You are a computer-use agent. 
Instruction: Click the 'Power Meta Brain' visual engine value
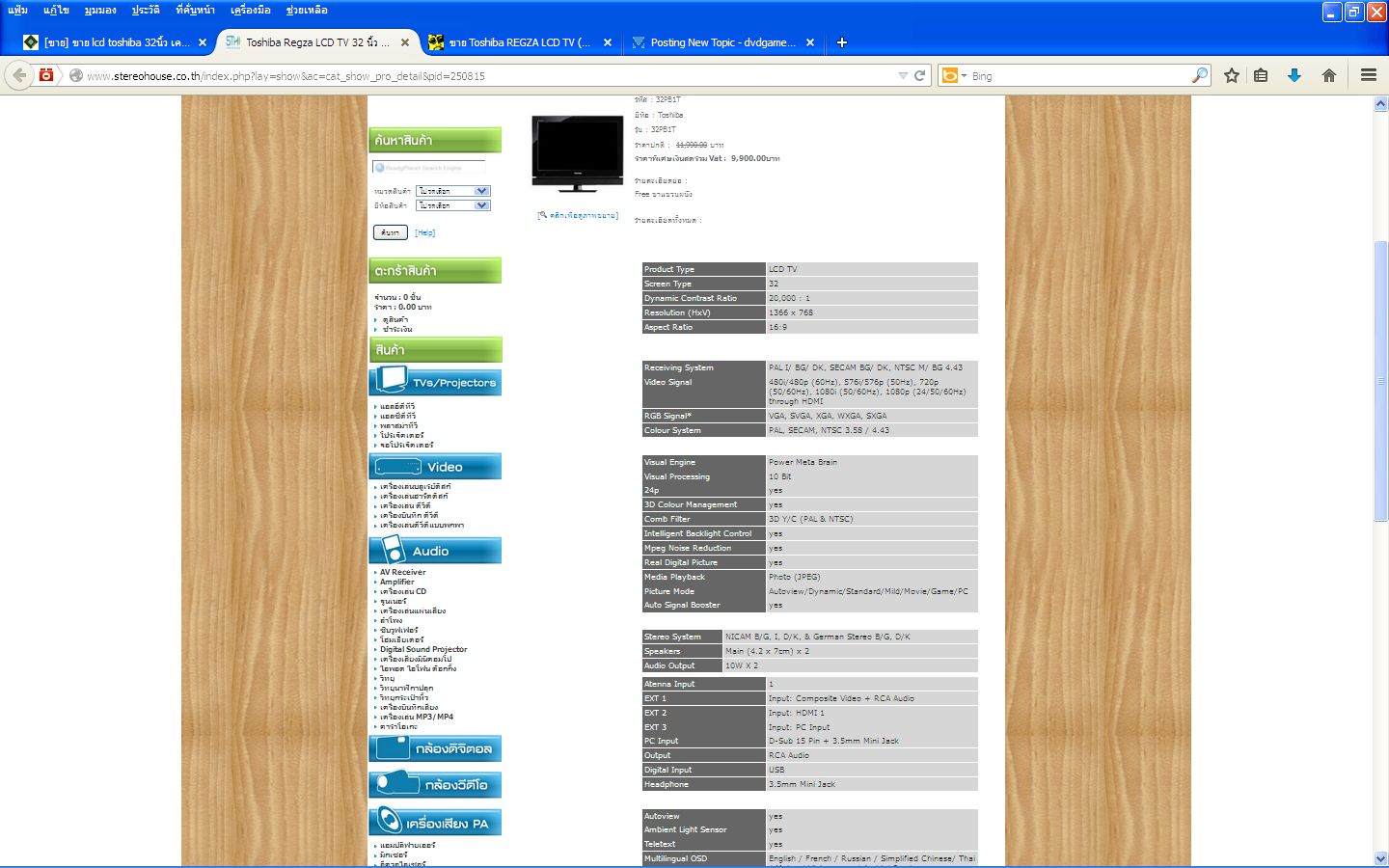tap(803, 462)
